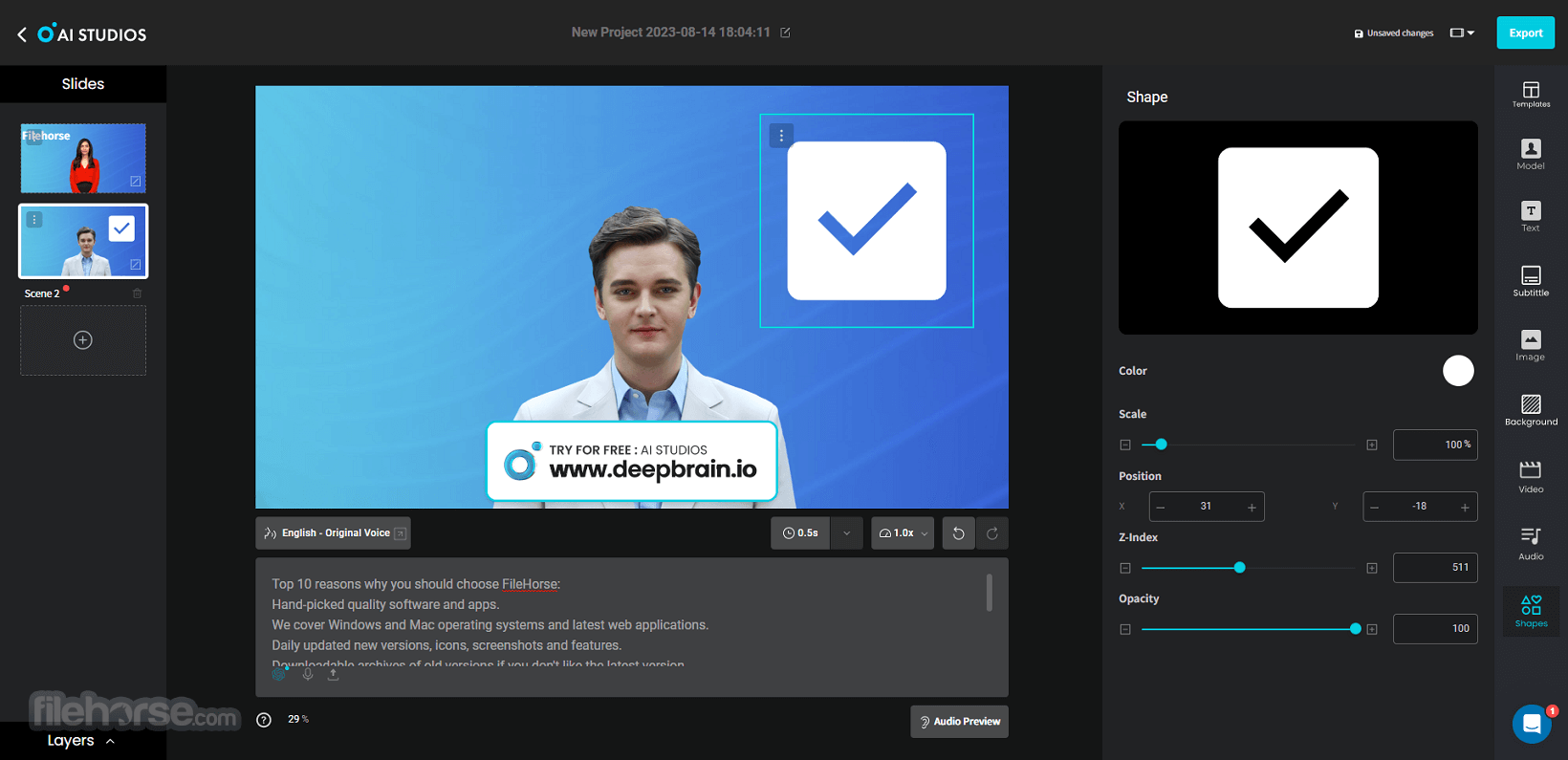Click the upload icon below the script
The image size is (1568, 760).
pos(333,674)
